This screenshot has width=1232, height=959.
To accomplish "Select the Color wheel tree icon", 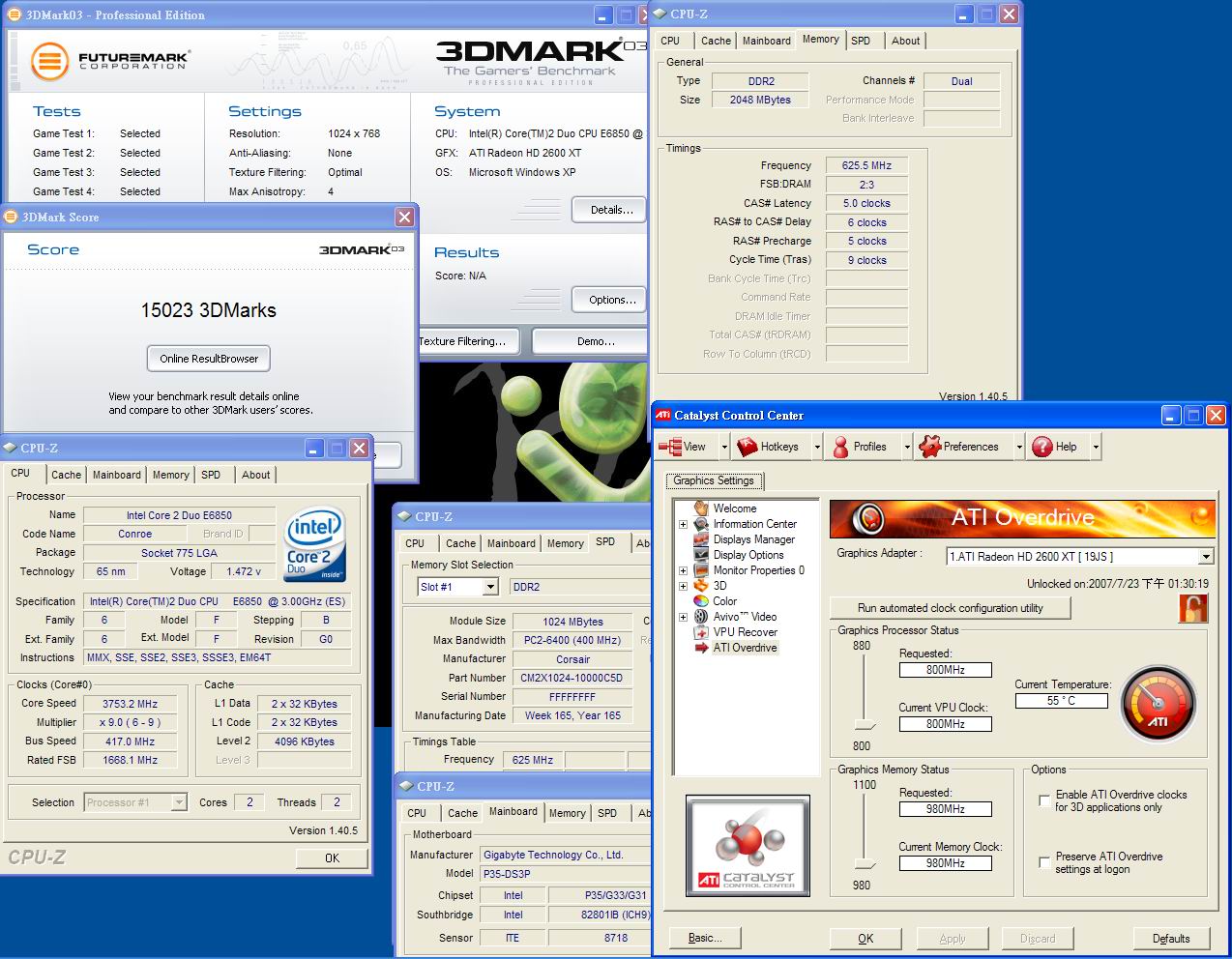I will pyautogui.click(x=701, y=601).
